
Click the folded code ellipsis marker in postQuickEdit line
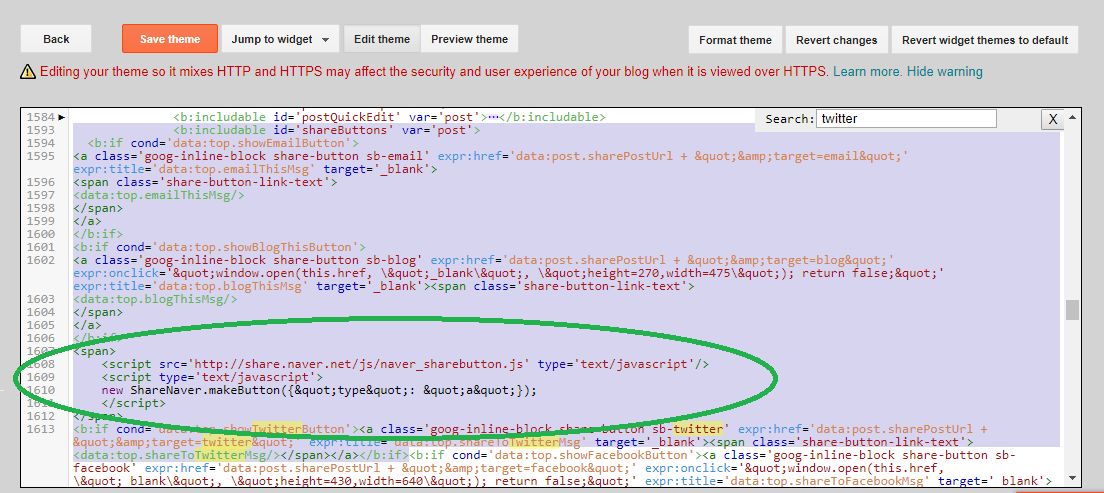pos(493,117)
